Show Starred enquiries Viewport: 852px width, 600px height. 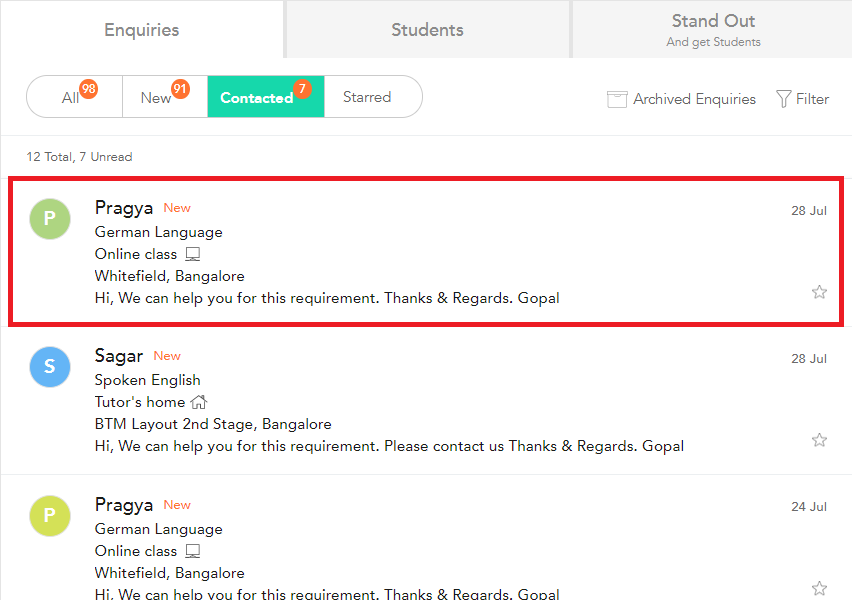pos(373,97)
